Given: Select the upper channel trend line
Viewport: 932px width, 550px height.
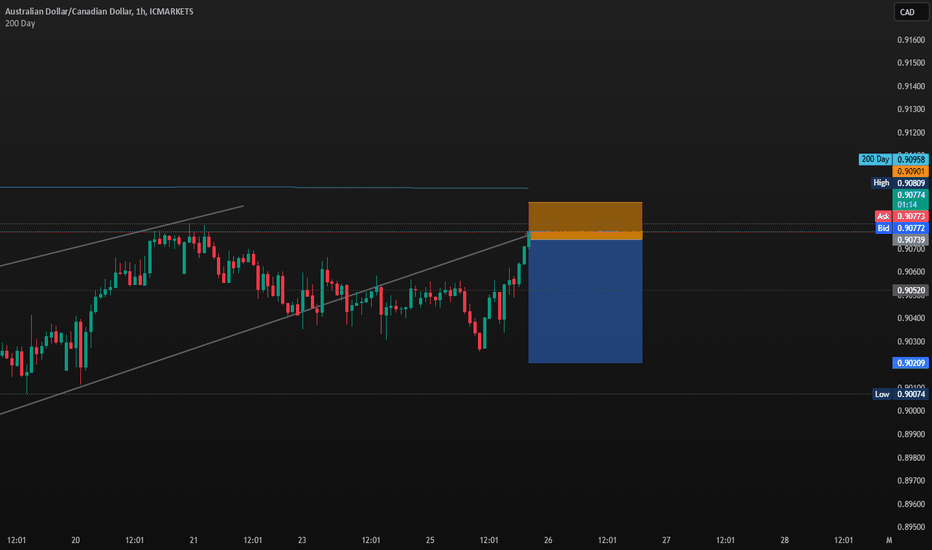Looking at the screenshot, I should (122, 235).
